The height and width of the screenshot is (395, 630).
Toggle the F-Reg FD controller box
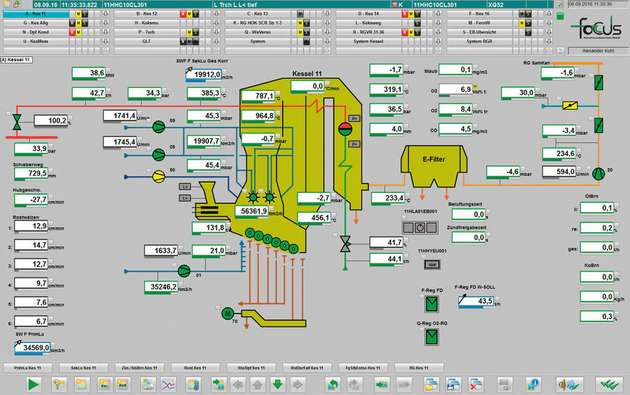tap(432, 303)
